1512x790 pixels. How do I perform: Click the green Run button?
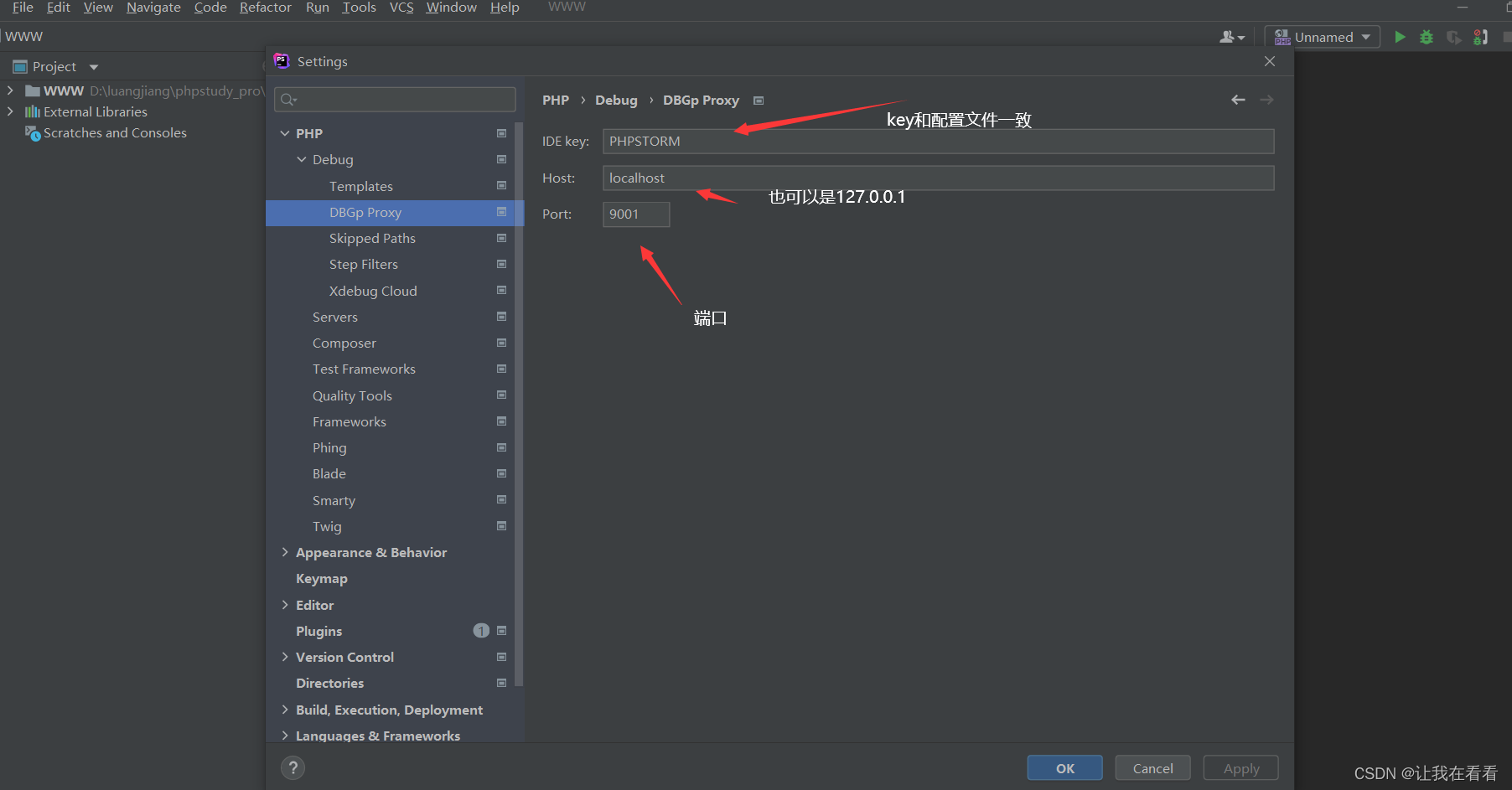point(1400,37)
